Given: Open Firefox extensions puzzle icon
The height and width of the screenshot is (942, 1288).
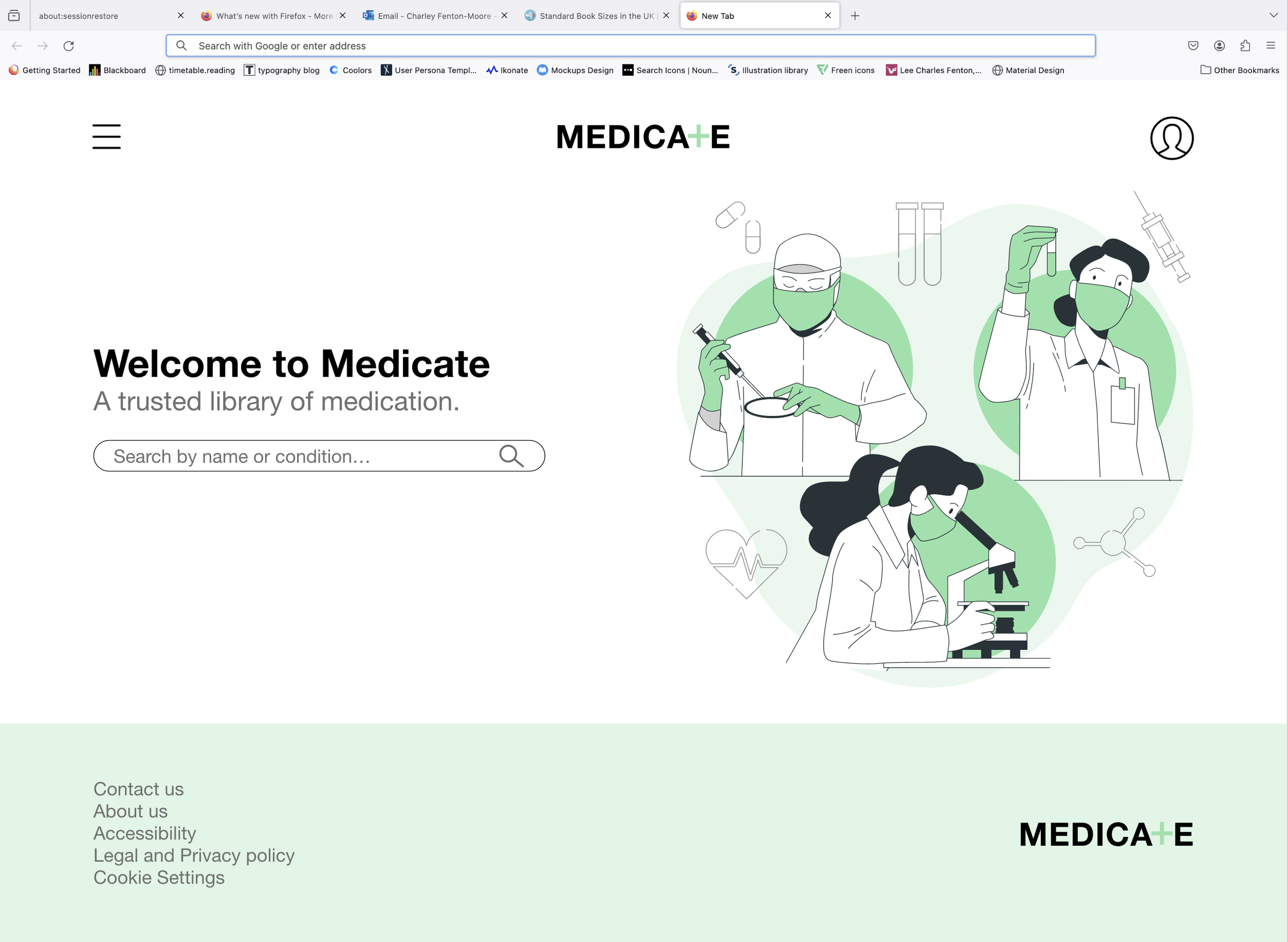Looking at the screenshot, I should (1245, 46).
